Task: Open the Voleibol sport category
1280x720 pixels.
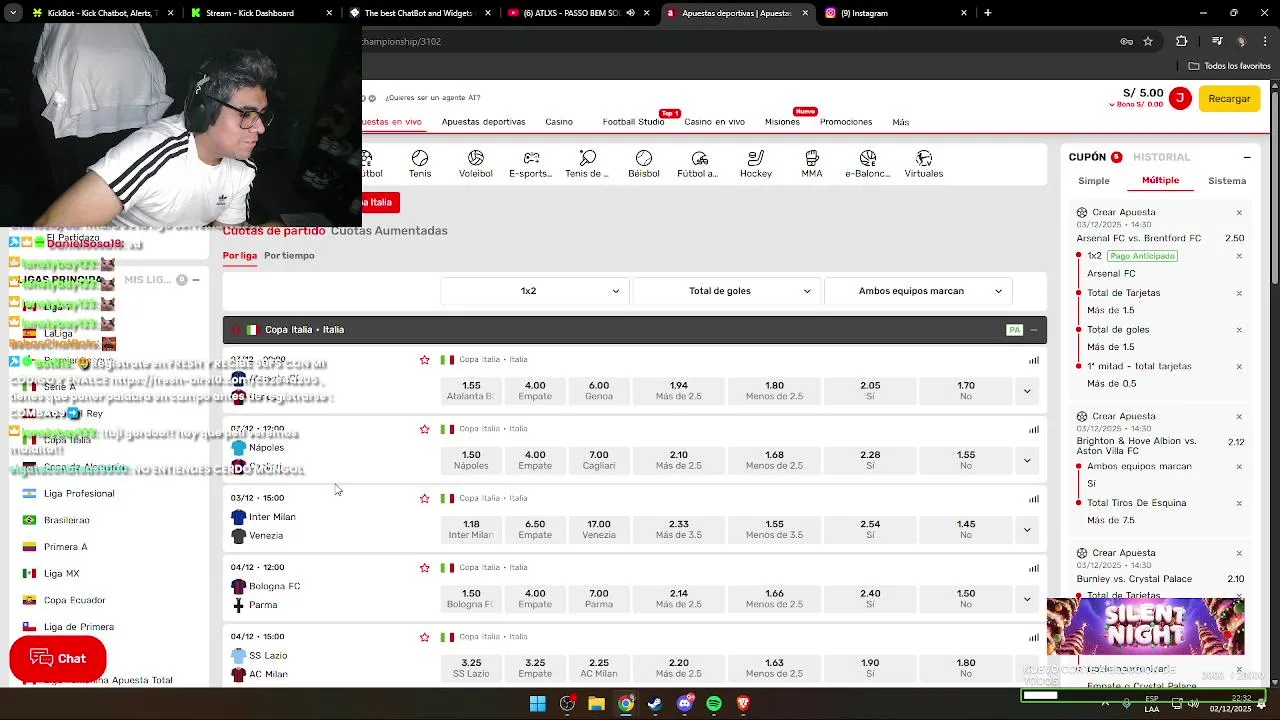Action: [476, 164]
